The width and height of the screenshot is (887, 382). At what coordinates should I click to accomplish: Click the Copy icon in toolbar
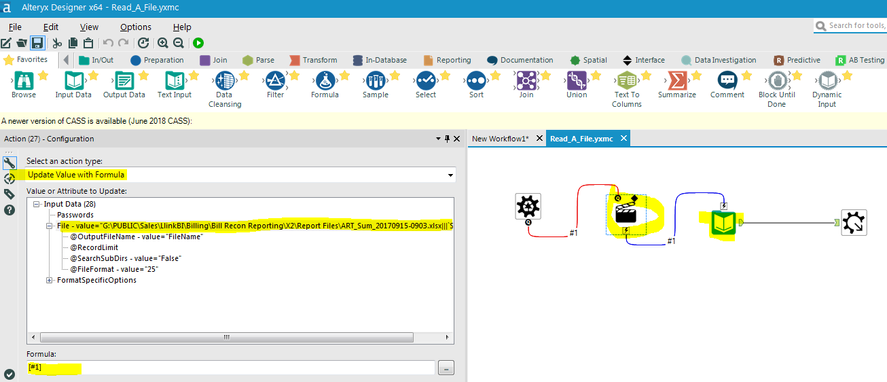(72, 43)
